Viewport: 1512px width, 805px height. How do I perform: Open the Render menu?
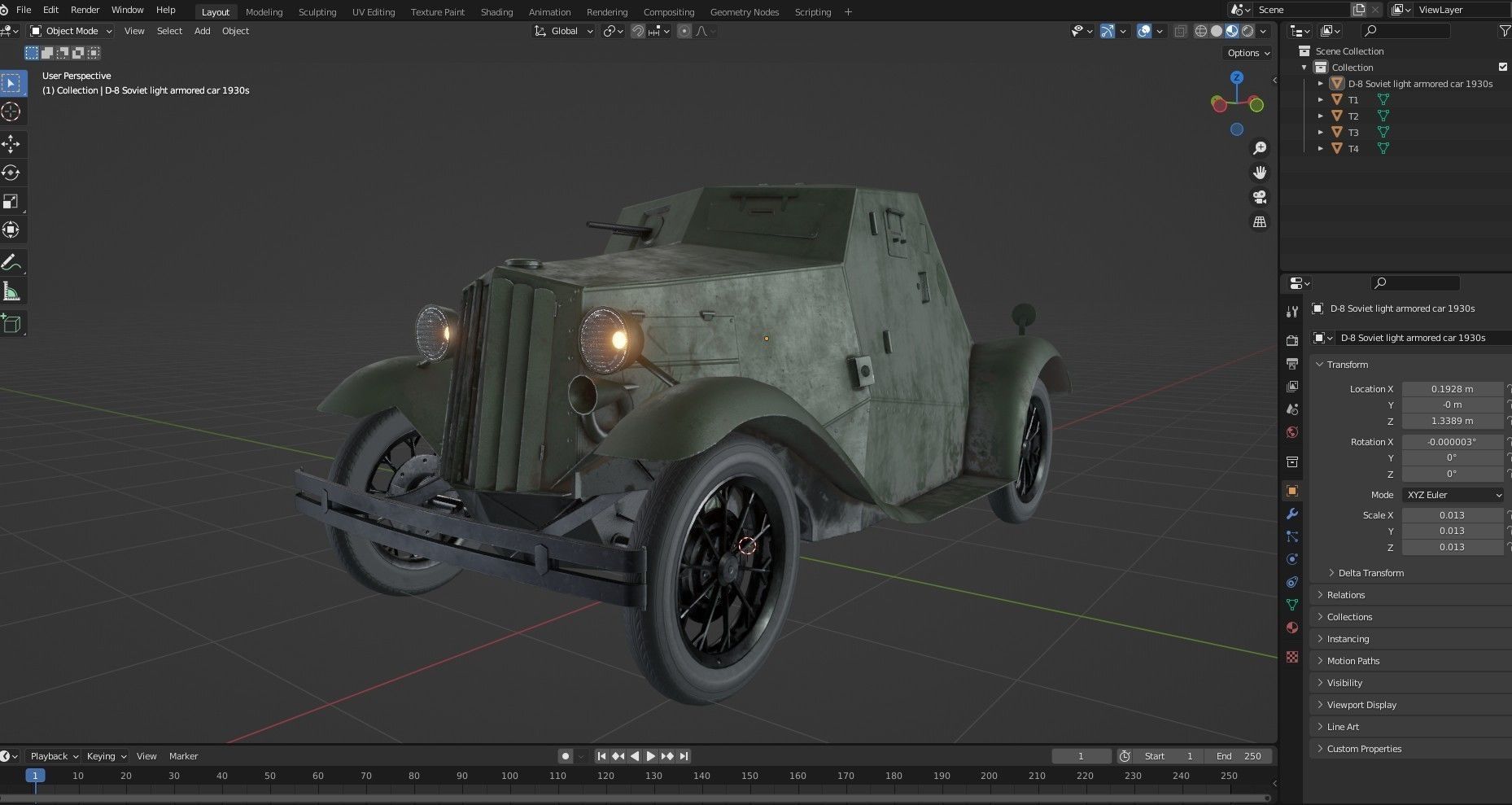[x=85, y=10]
